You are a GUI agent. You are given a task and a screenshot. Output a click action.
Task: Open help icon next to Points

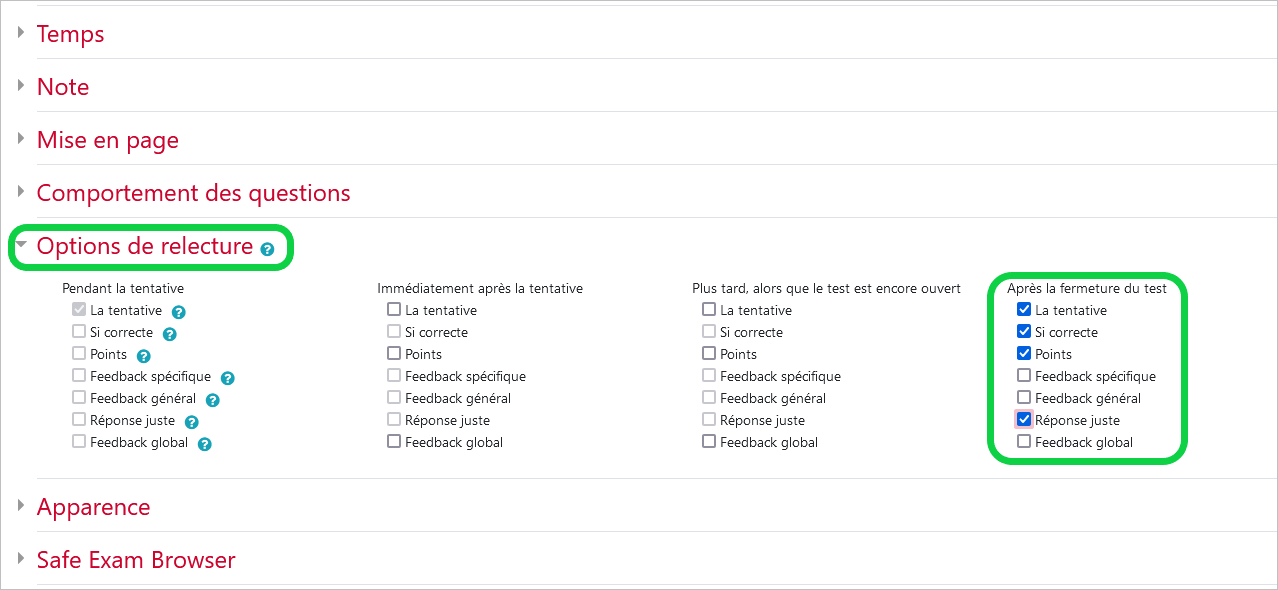pos(143,356)
